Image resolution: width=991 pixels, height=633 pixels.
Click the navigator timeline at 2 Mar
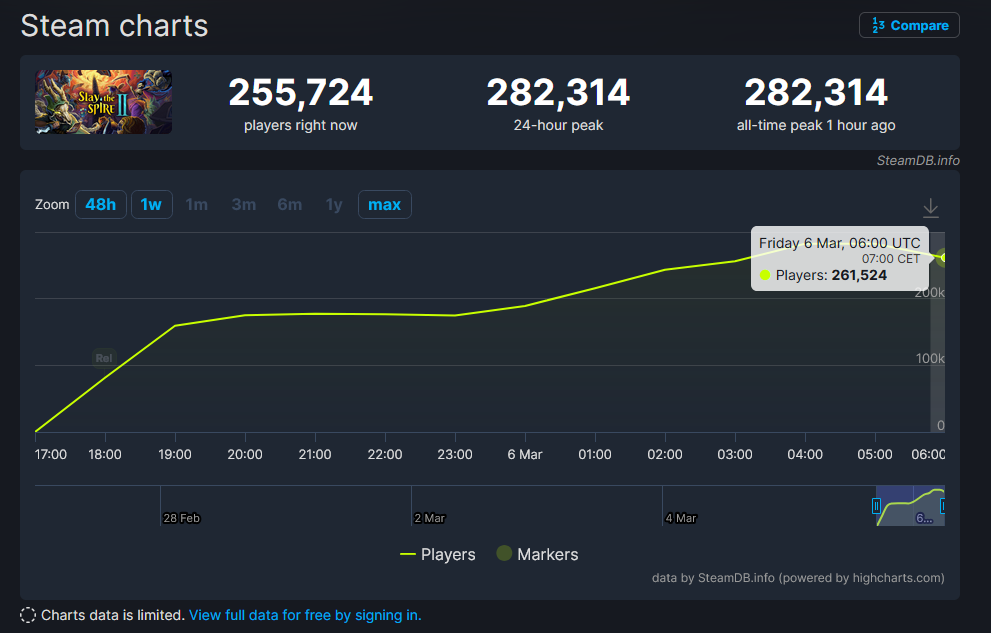click(x=430, y=518)
